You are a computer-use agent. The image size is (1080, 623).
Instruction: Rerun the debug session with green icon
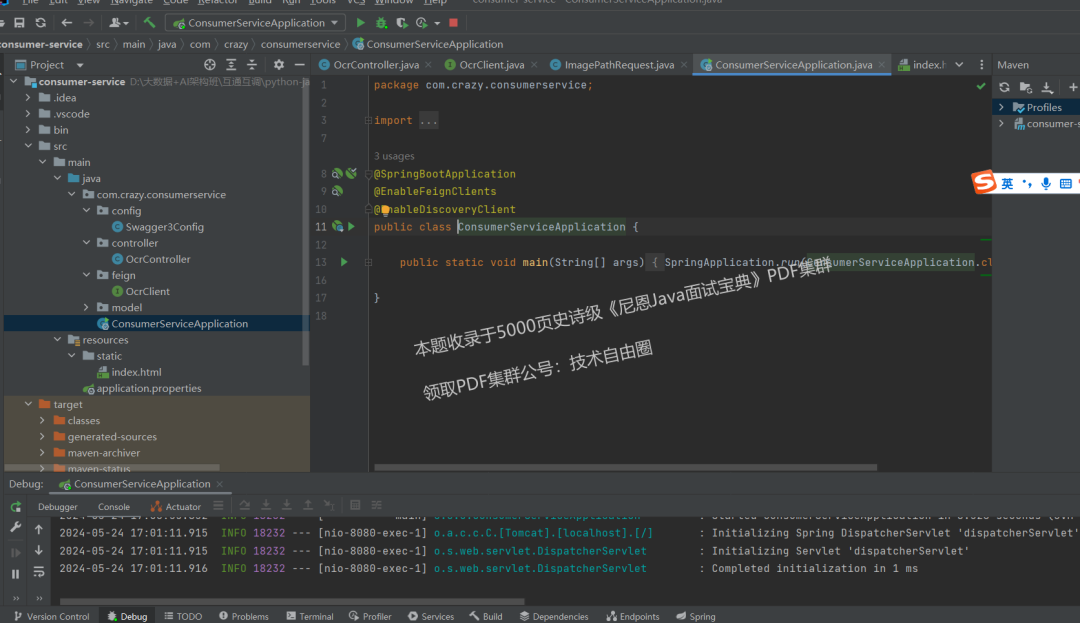point(16,507)
